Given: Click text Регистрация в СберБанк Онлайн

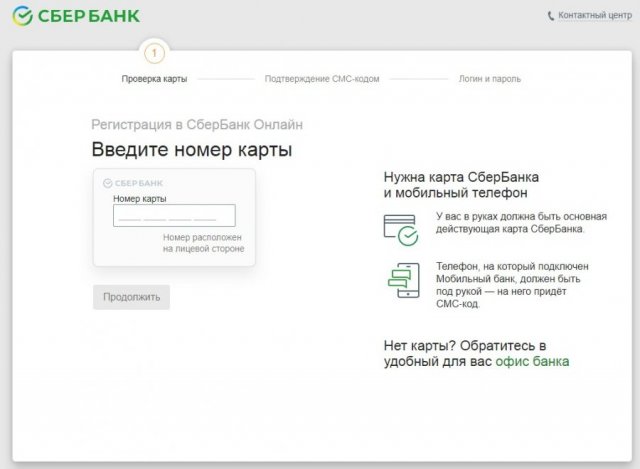Looking at the screenshot, I should [197, 124].
